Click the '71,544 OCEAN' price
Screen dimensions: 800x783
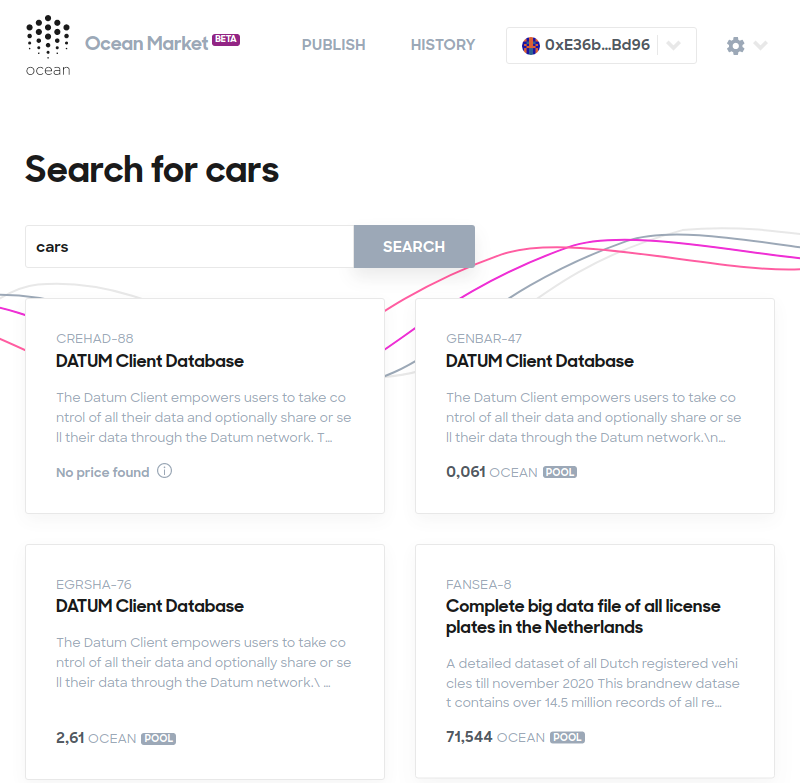[495, 737]
